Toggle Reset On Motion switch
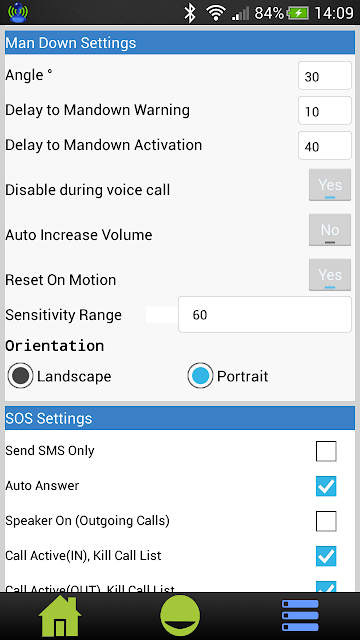 click(330, 275)
